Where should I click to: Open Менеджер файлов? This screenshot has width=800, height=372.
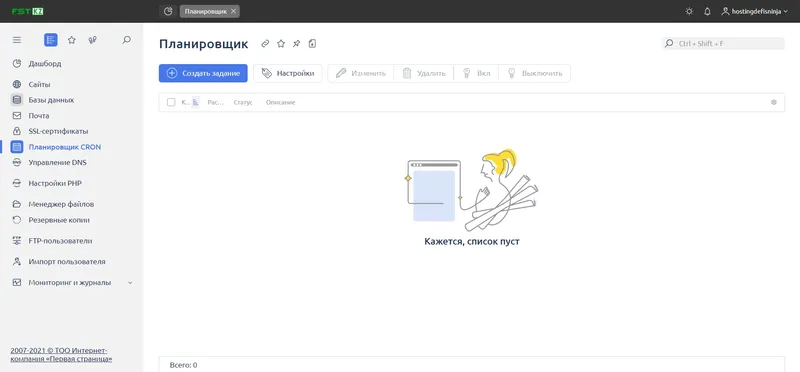pos(61,204)
